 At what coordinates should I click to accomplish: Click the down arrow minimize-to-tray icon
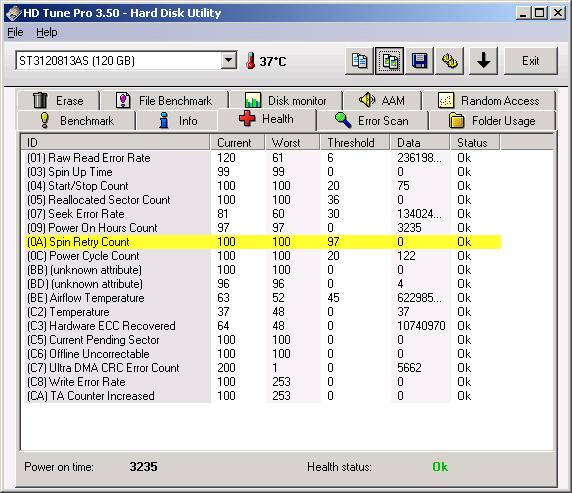tap(483, 61)
